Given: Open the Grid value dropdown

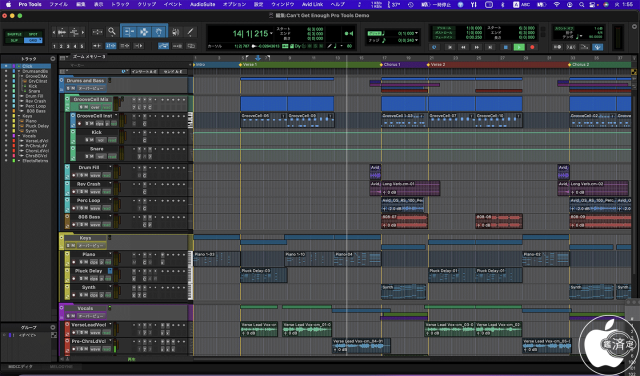Looking at the screenshot, I should (x=416, y=33).
